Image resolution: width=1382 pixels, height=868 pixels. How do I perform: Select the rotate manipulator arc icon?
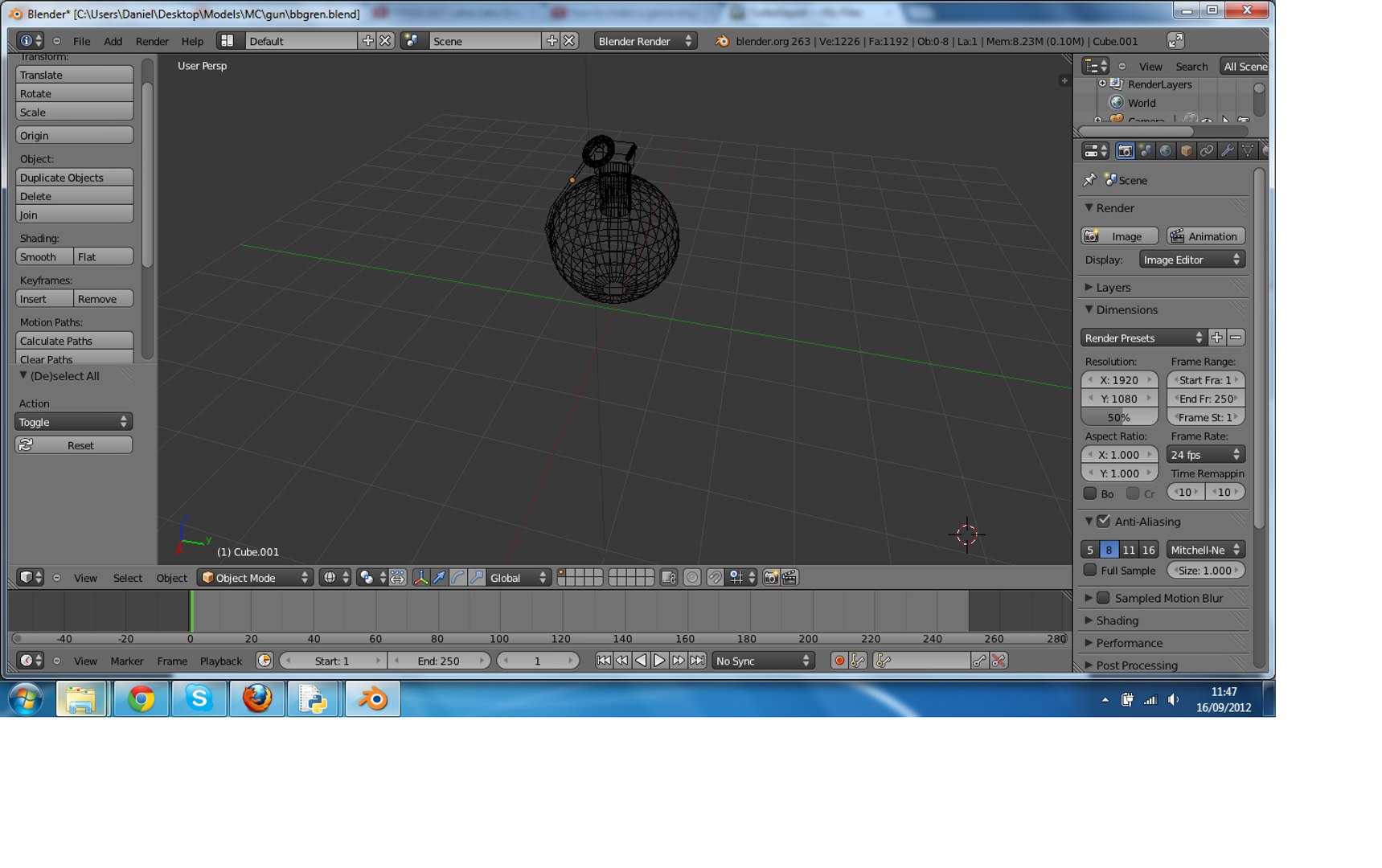458,577
